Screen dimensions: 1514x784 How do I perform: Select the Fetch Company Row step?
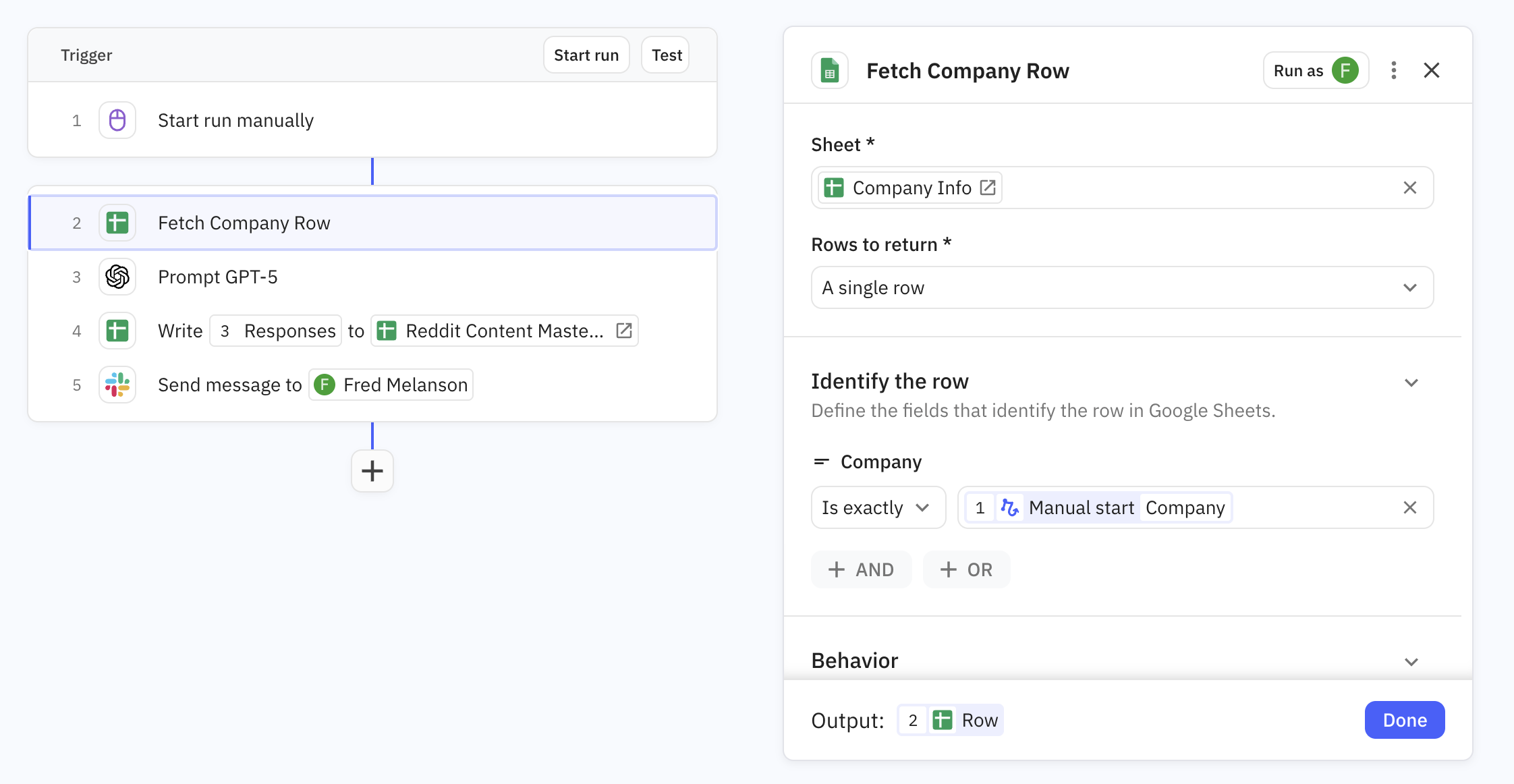click(x=372, y=223)
